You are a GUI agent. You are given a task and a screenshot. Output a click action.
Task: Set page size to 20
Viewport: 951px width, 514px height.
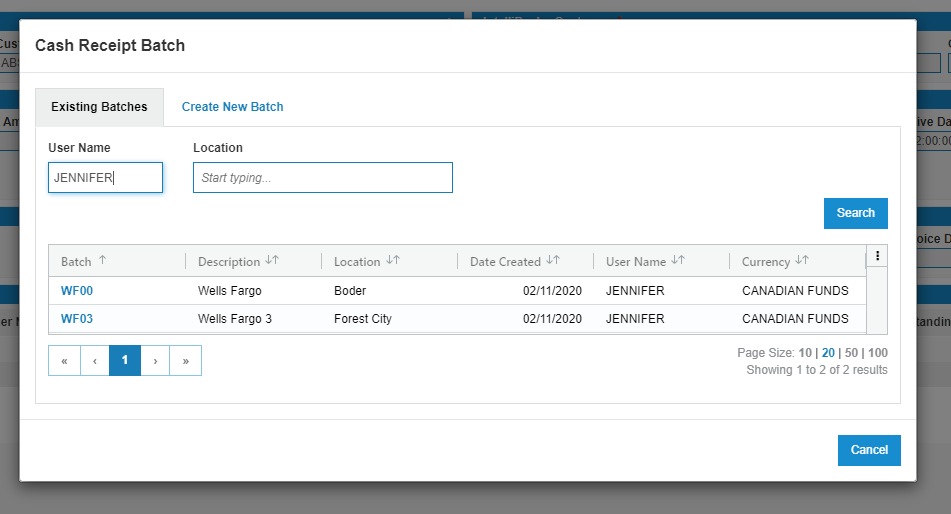coord(828,353)
